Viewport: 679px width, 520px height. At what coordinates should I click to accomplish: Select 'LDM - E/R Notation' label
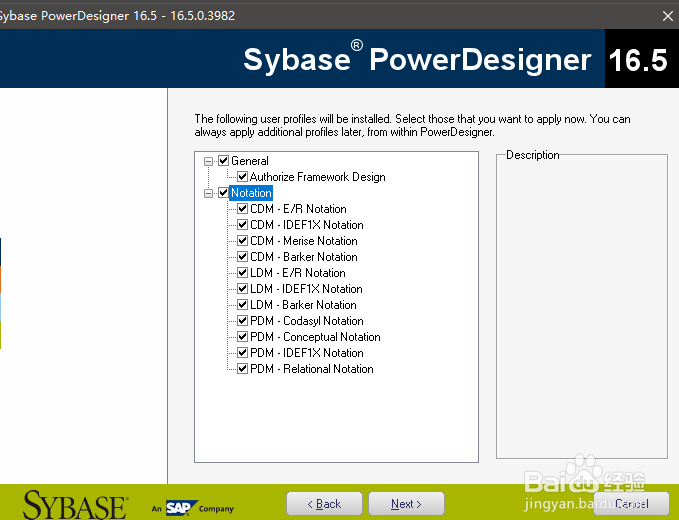pos(298,273)
